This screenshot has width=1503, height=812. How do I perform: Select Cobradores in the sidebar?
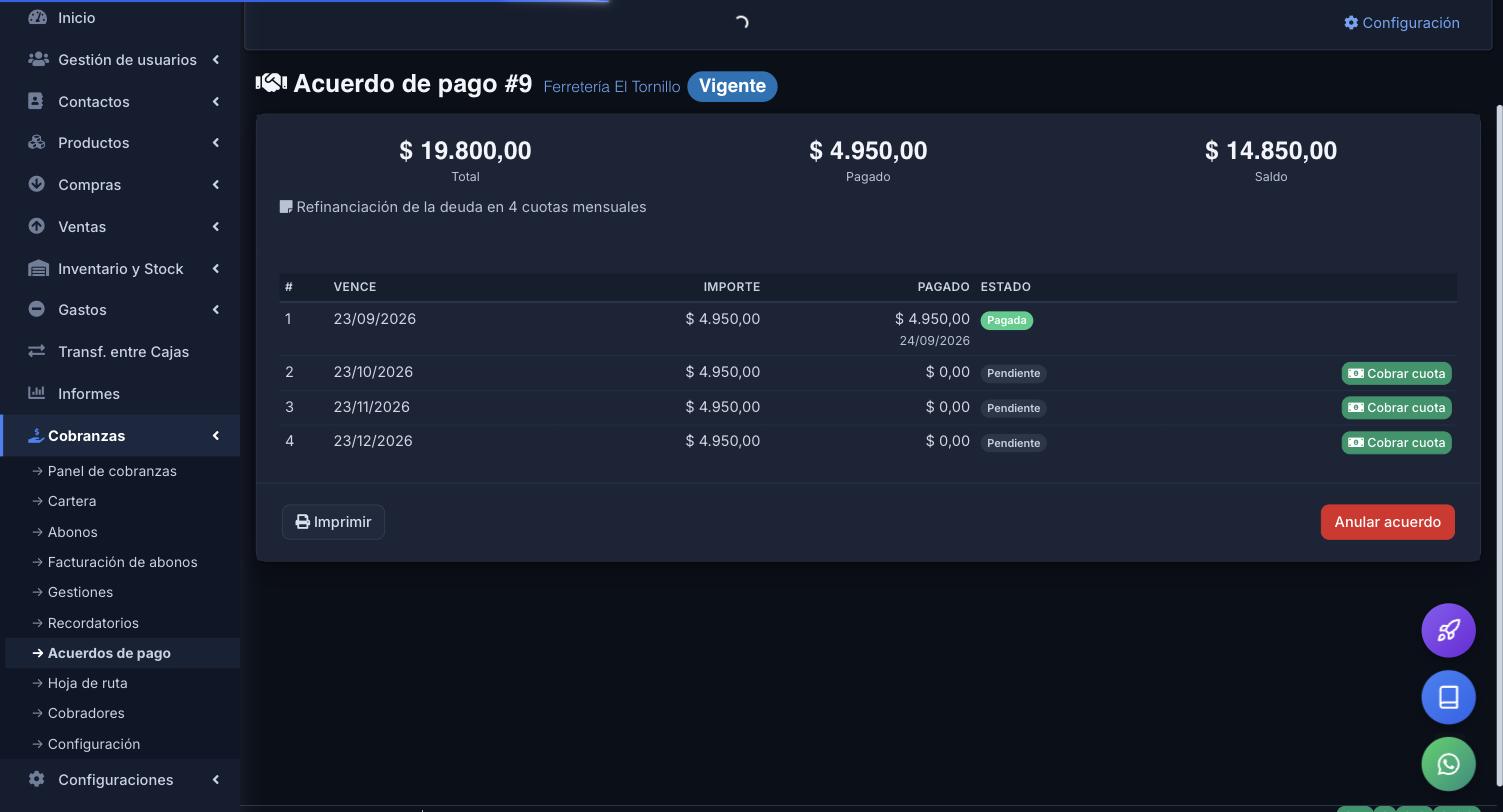pos(86,713)
